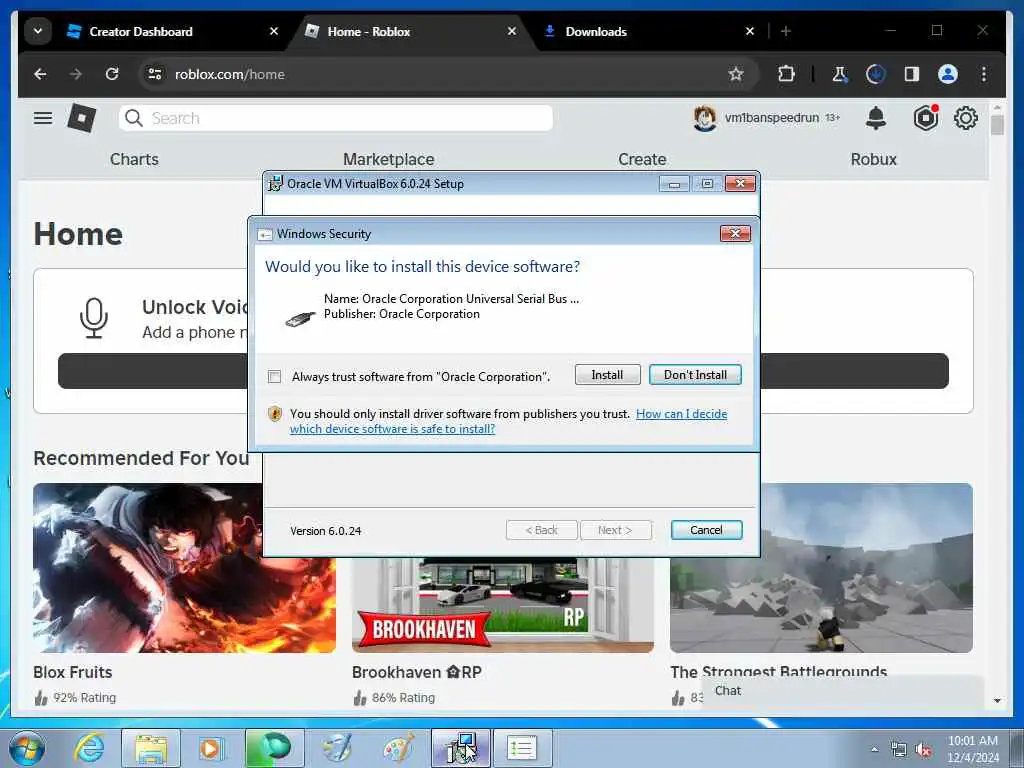The height and width of the screenshot is (768, 1024).
Task: Click the Brookhaven RP title
Action: (x=417, y=672)
